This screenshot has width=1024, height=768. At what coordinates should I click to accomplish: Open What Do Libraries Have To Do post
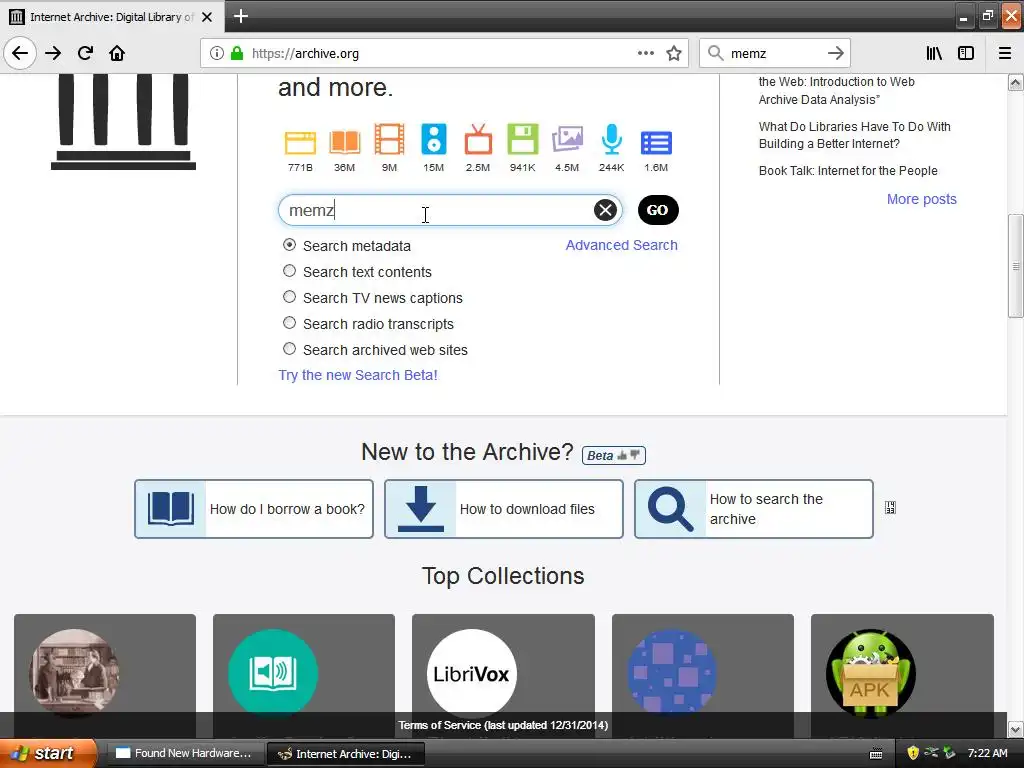854,135
